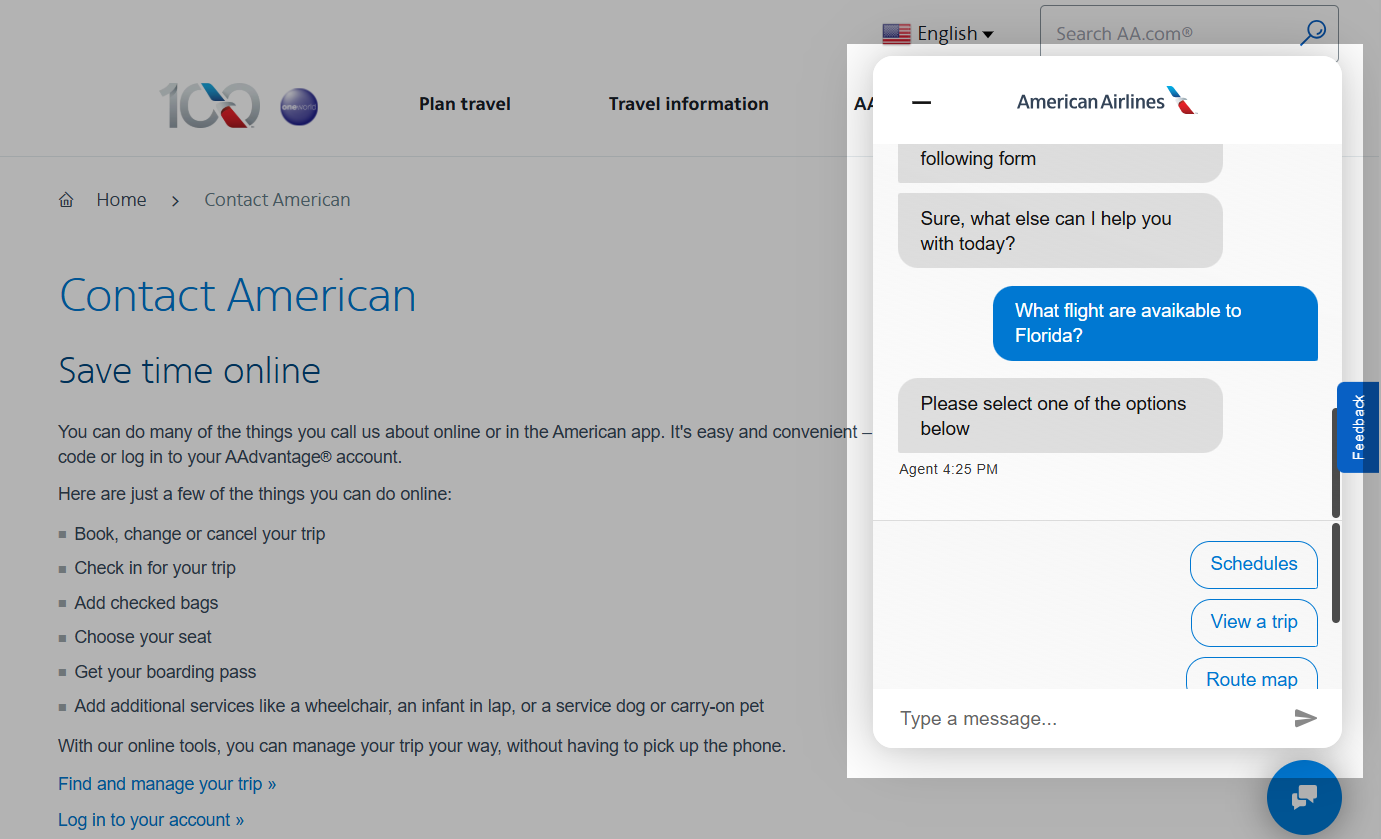Click the American Airlines logo in chat header
Viewport: 1381px width, 839px height.
click(1105, 100)
